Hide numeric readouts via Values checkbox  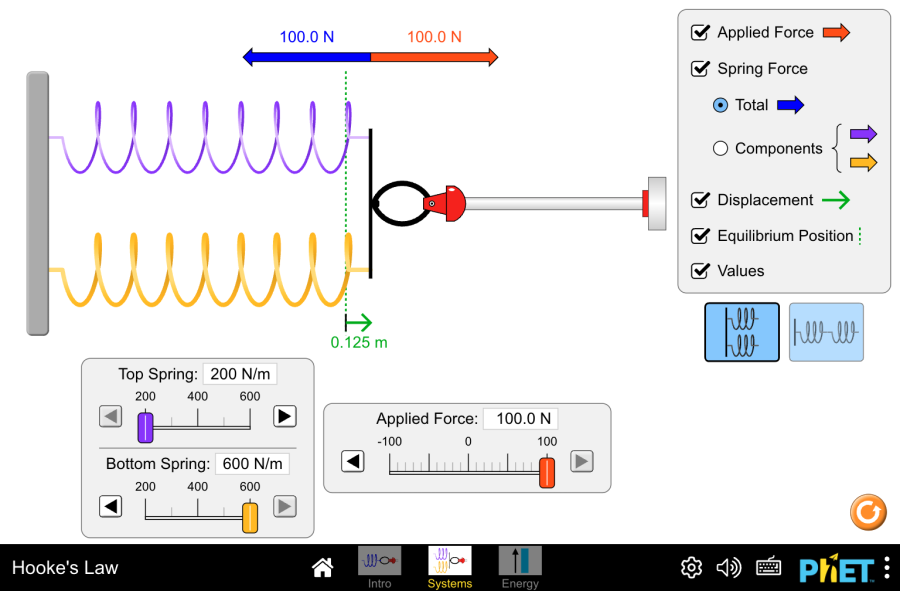(x=701, y=271)
